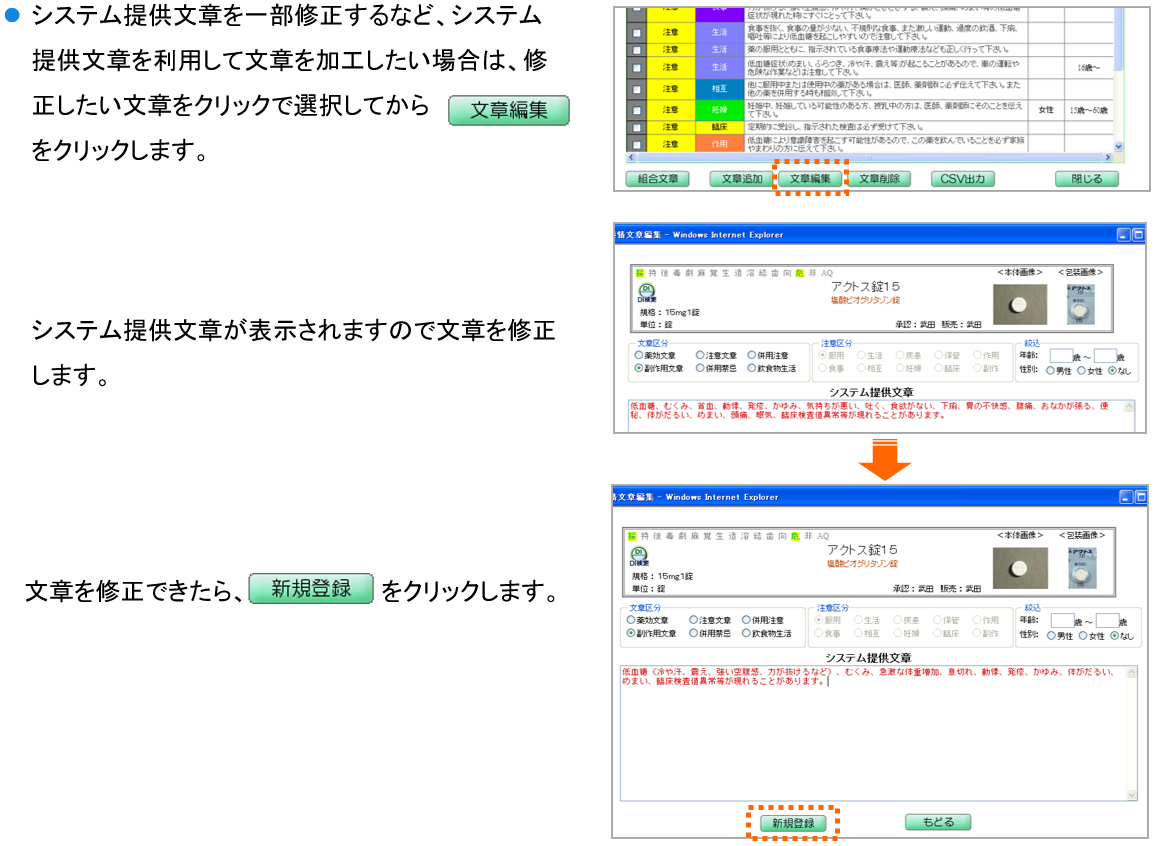Click the 組合文章 button below the table

pos(658,179)
